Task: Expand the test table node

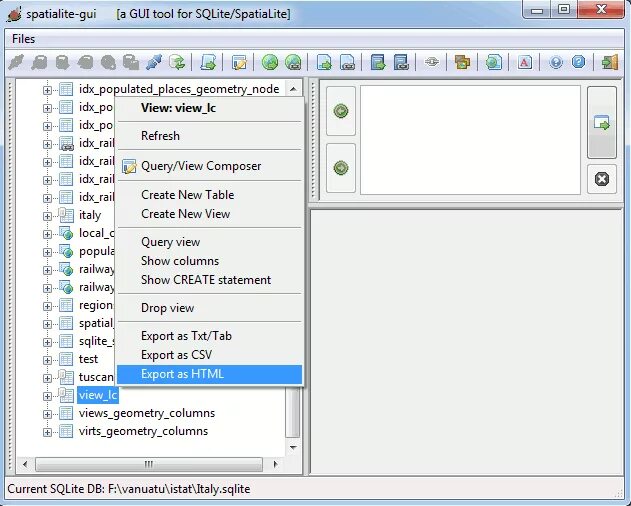Action: tap(47, 360)
